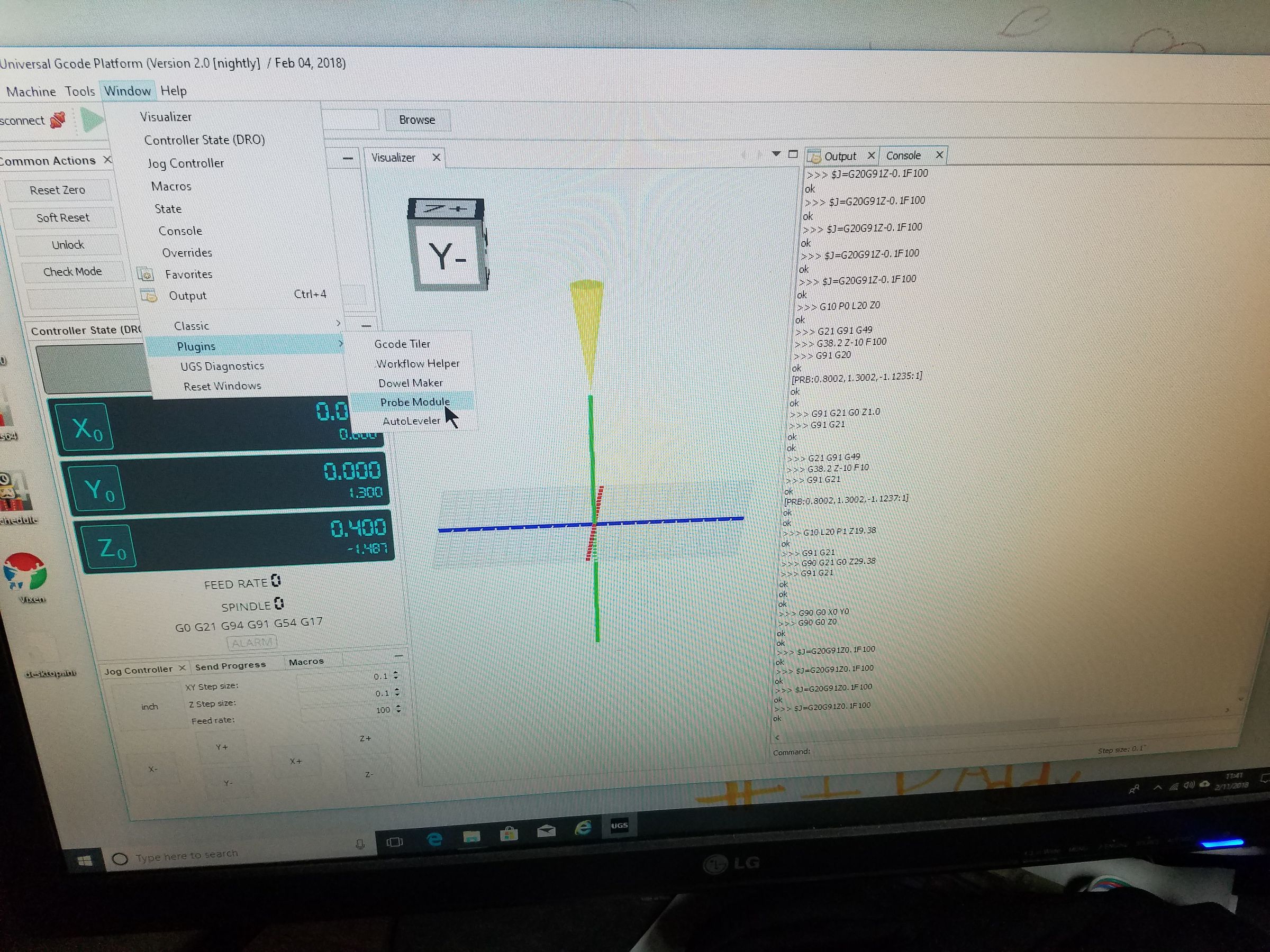Expand the Plugins submenu
This screenshot has height=952, width=1270.
[x=196, y=346]
